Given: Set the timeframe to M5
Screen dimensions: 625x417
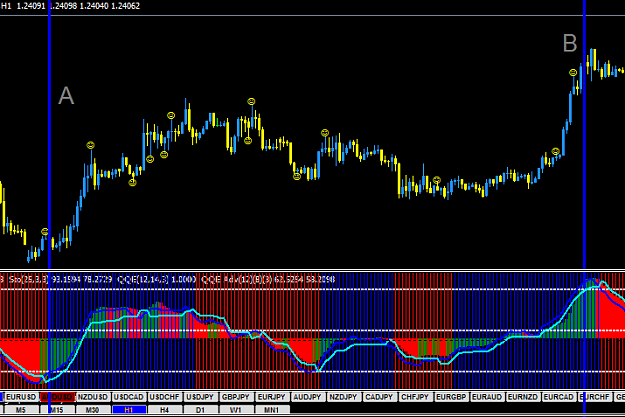Looking at the screenshot, I should pos(21,409).
